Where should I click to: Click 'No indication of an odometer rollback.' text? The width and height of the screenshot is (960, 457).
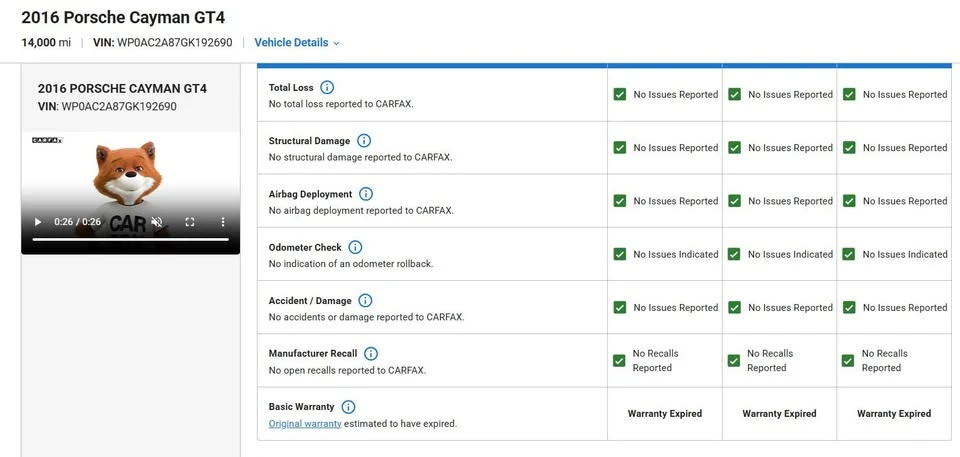[351, 264]
